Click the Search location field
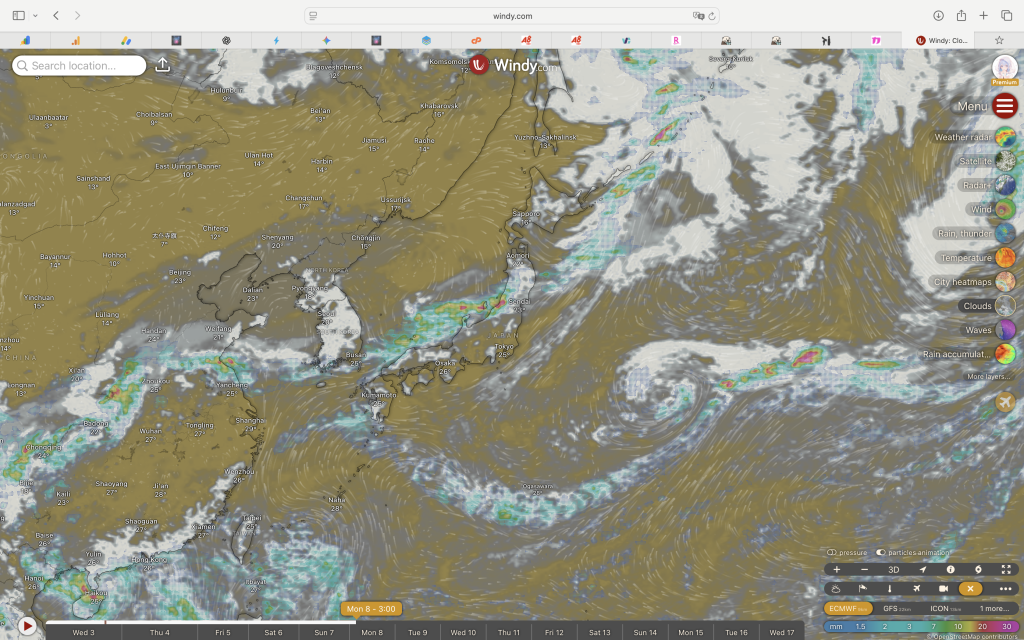Screen dimensions: 1024x640 coord(80,66)
